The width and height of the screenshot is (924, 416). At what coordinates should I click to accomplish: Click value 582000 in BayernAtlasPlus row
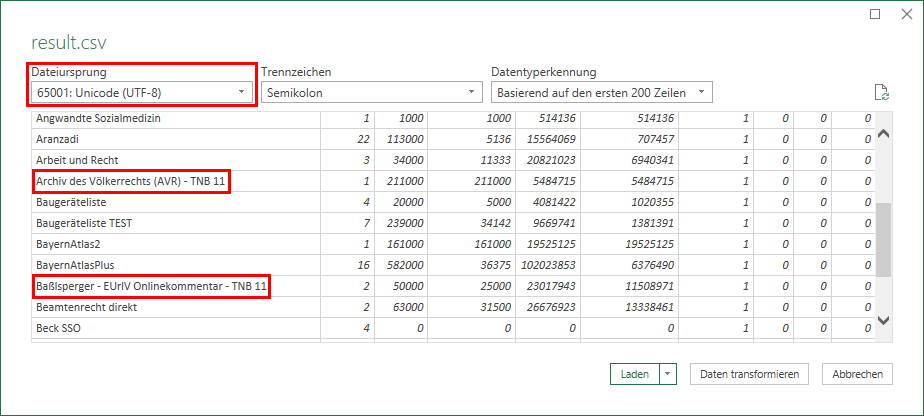point(405,265)
